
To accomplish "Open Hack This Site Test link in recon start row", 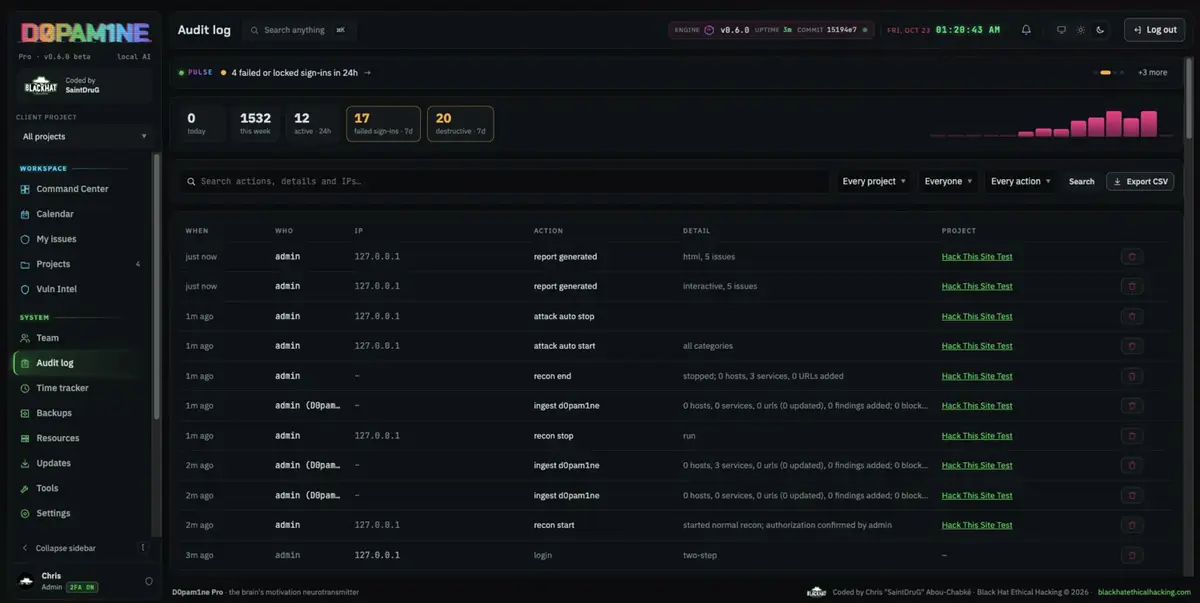I will [977, 525].
